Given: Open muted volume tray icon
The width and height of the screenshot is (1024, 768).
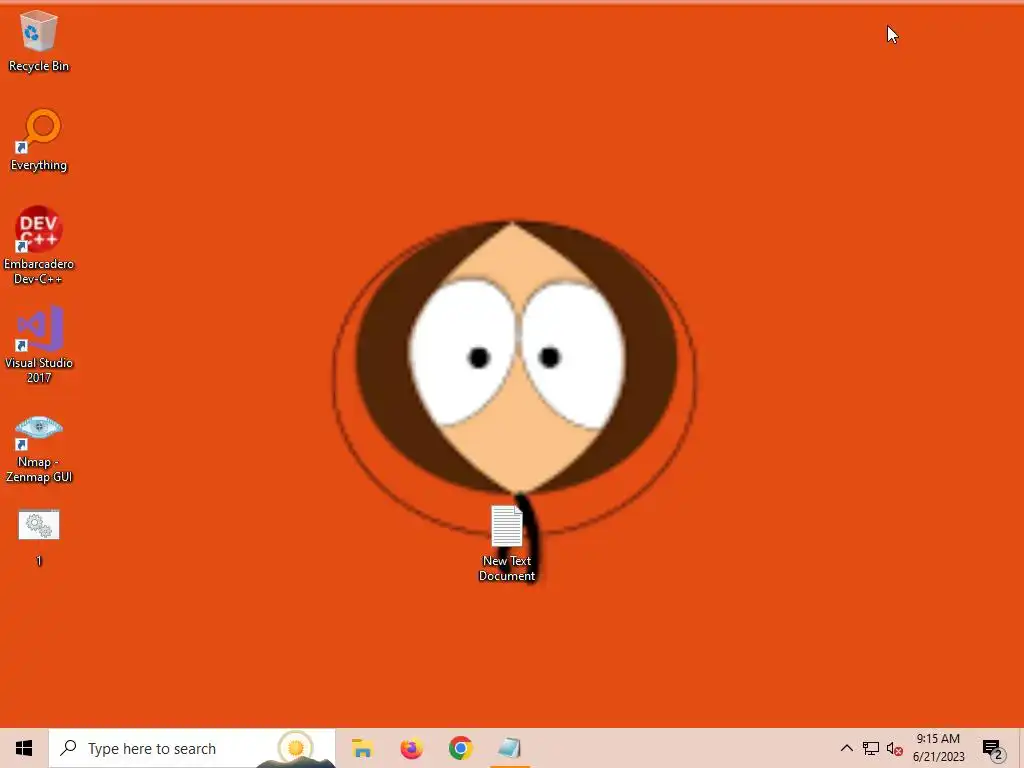Looking at the screenshot, I should (895, 749).
